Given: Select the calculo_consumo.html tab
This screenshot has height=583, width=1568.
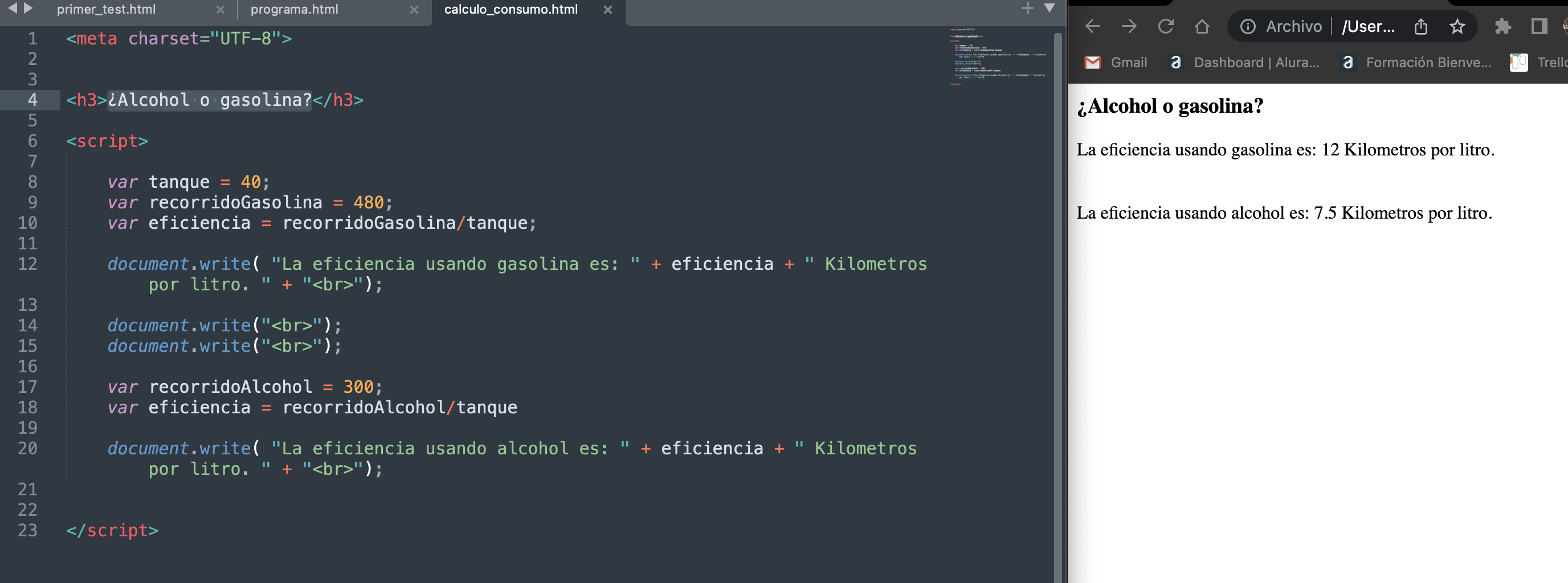Looking at the screenshot, I should tap(511, 10).
